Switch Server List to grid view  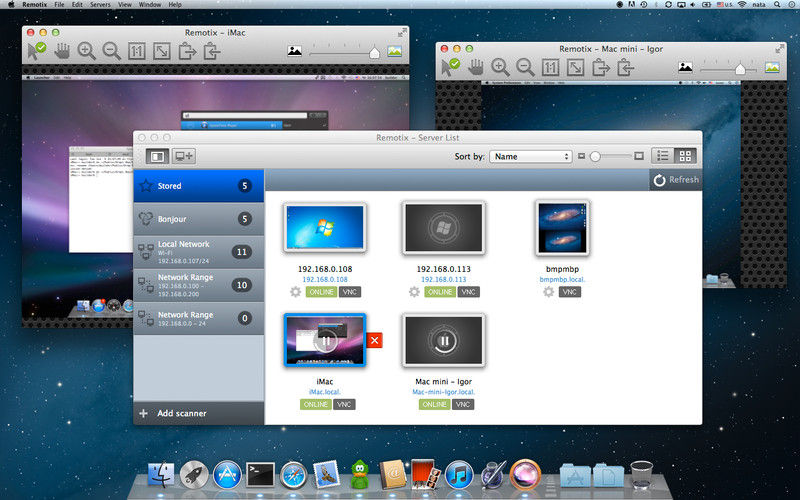(685, 156)
